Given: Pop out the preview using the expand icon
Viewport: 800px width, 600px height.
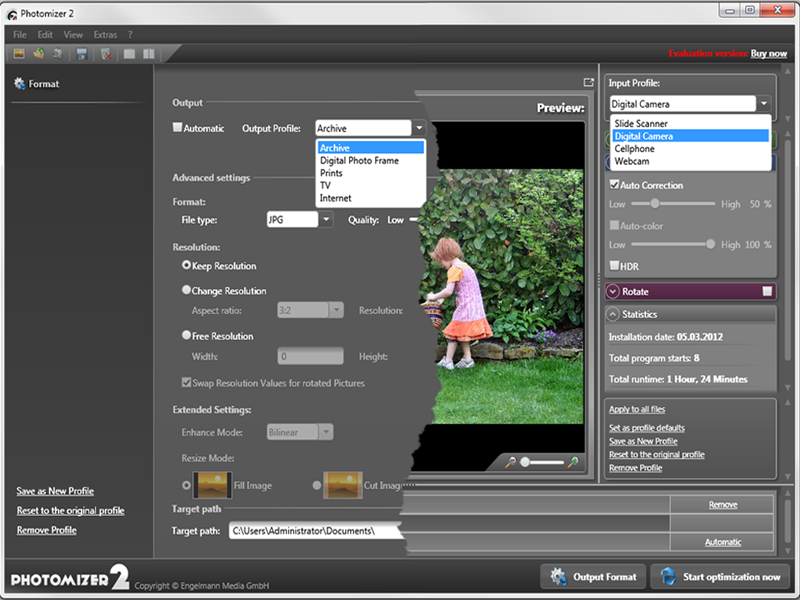Looking at the screenshot, I should click(x=588, y=83).
